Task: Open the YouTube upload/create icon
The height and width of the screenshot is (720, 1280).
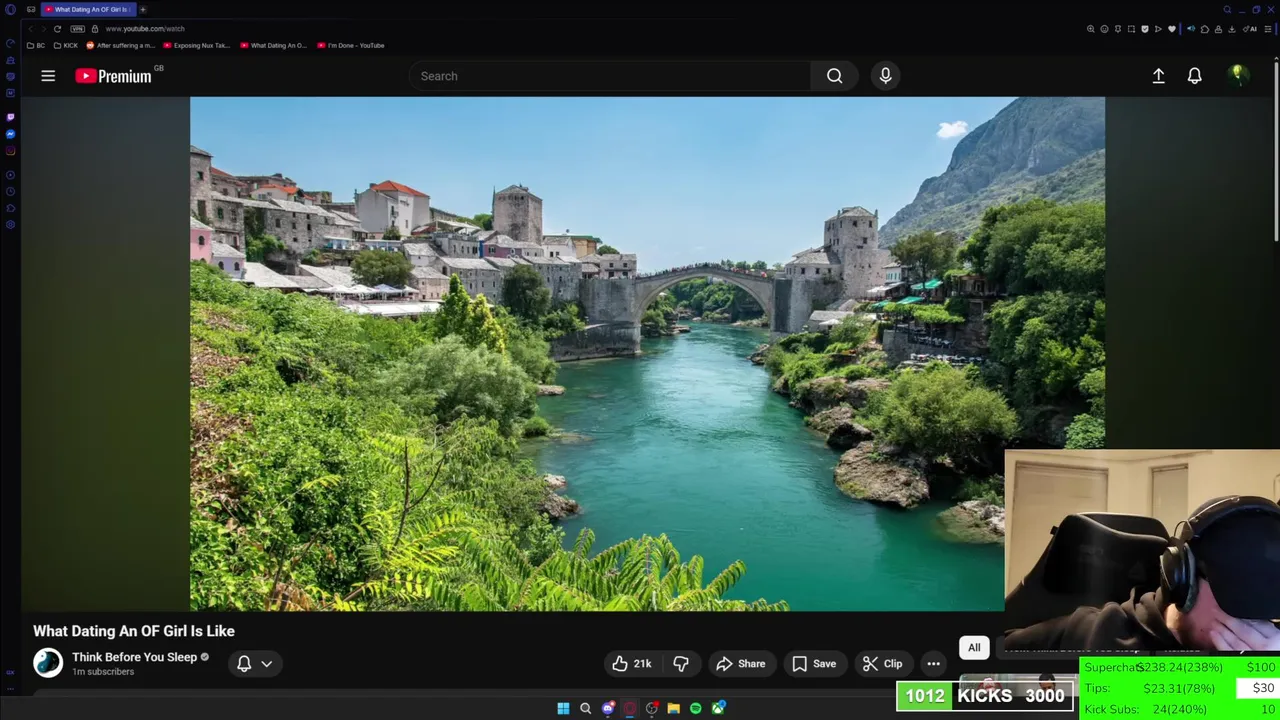Action: pos(1158,76)
